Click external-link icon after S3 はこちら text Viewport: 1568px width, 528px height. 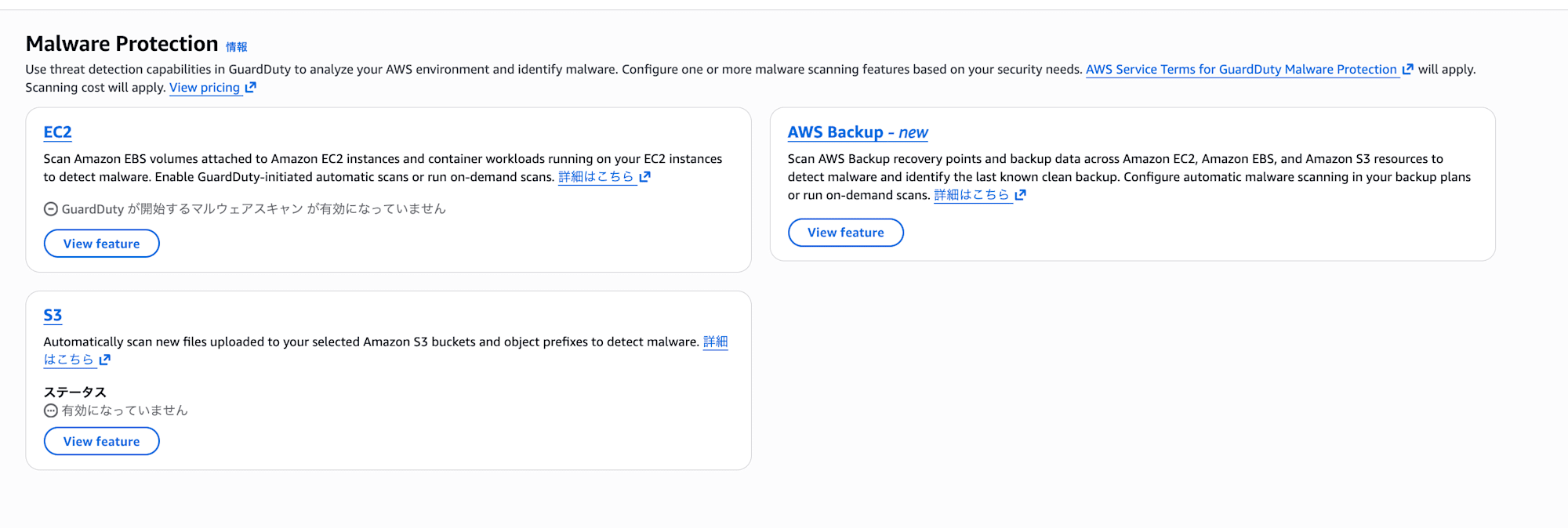(x=105, y=359)
